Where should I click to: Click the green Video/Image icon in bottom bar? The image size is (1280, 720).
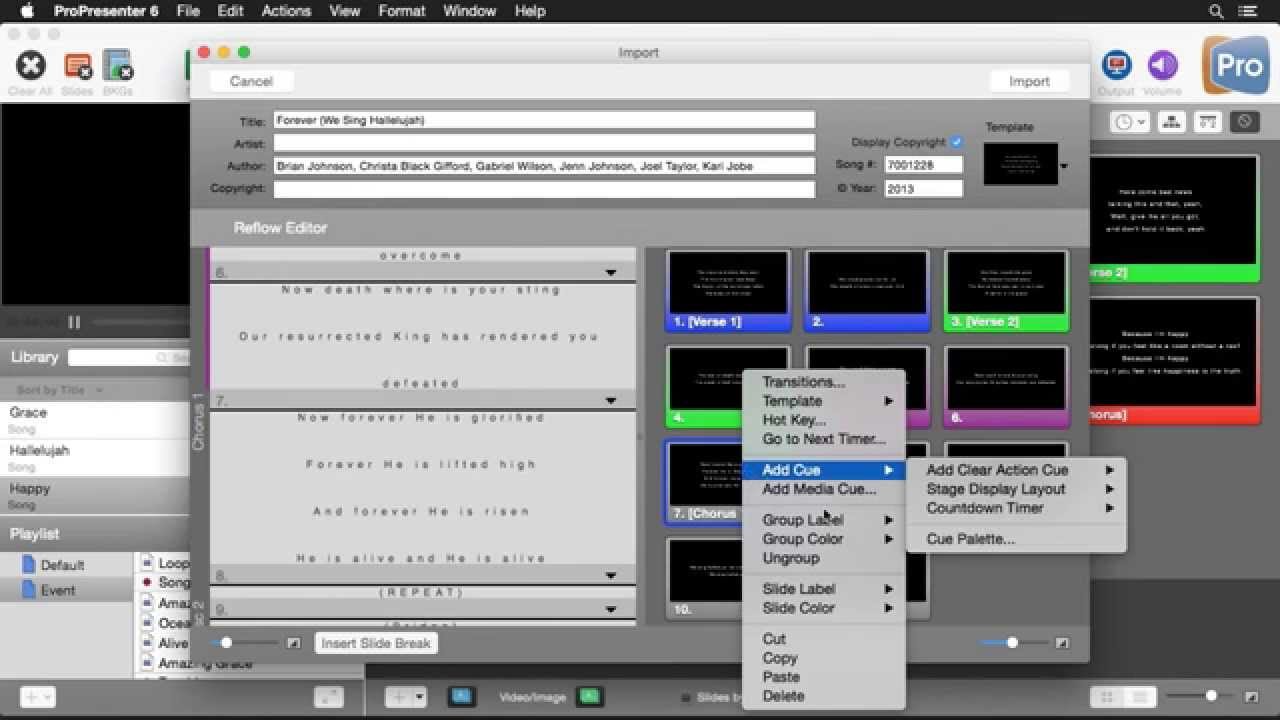pyautogui.click(x=590, y=696)
